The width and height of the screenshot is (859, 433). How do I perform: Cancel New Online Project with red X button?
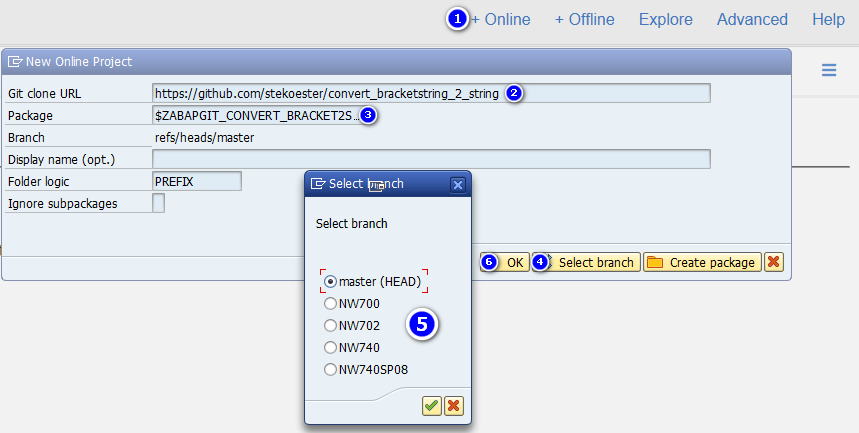tap(774, 263)
